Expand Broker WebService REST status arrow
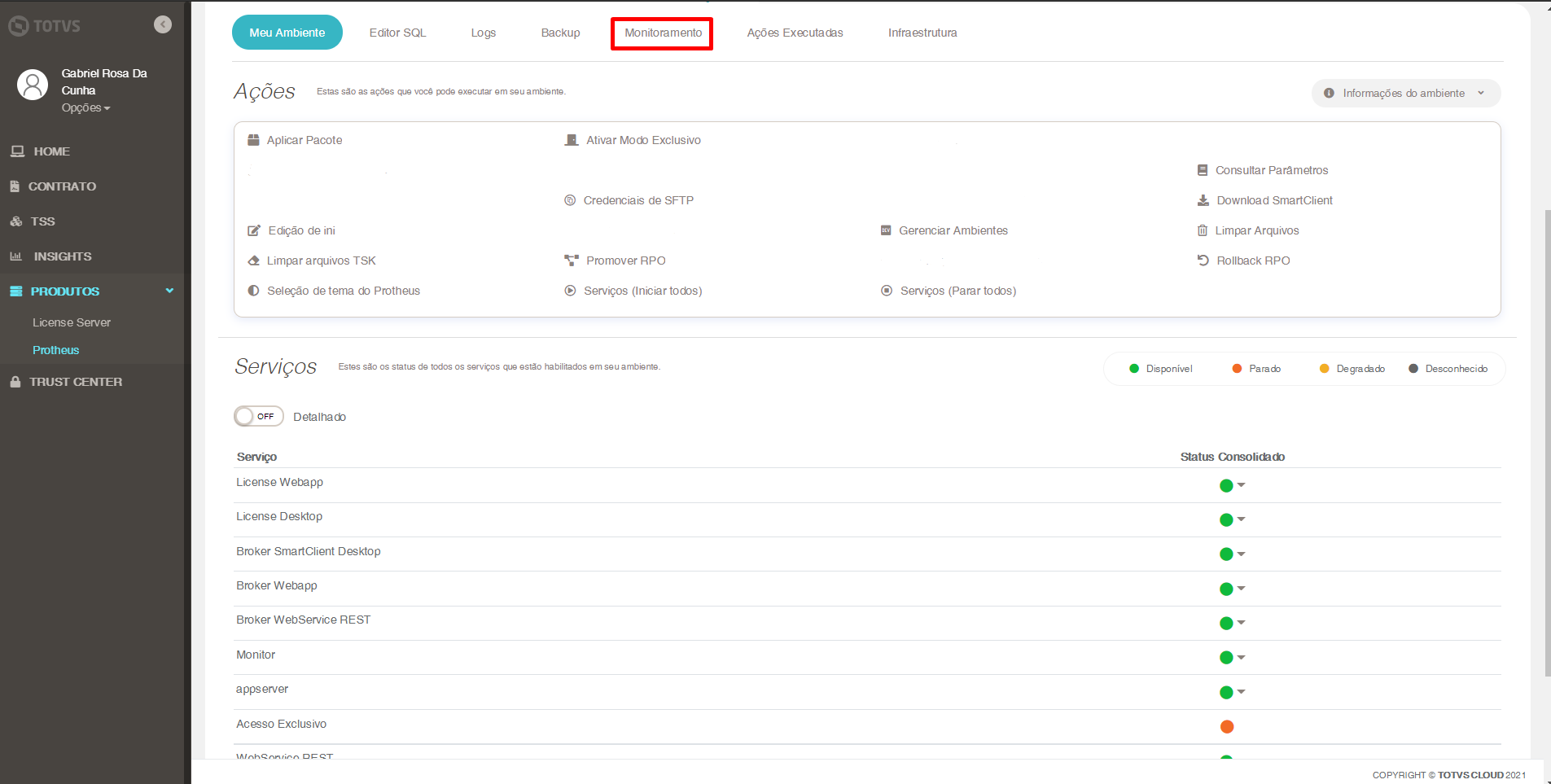 pos(1241,623)
